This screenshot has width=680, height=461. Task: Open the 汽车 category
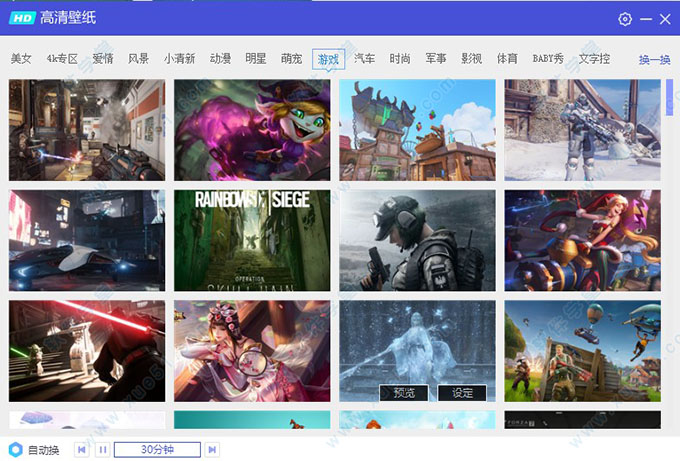[364, 59]
